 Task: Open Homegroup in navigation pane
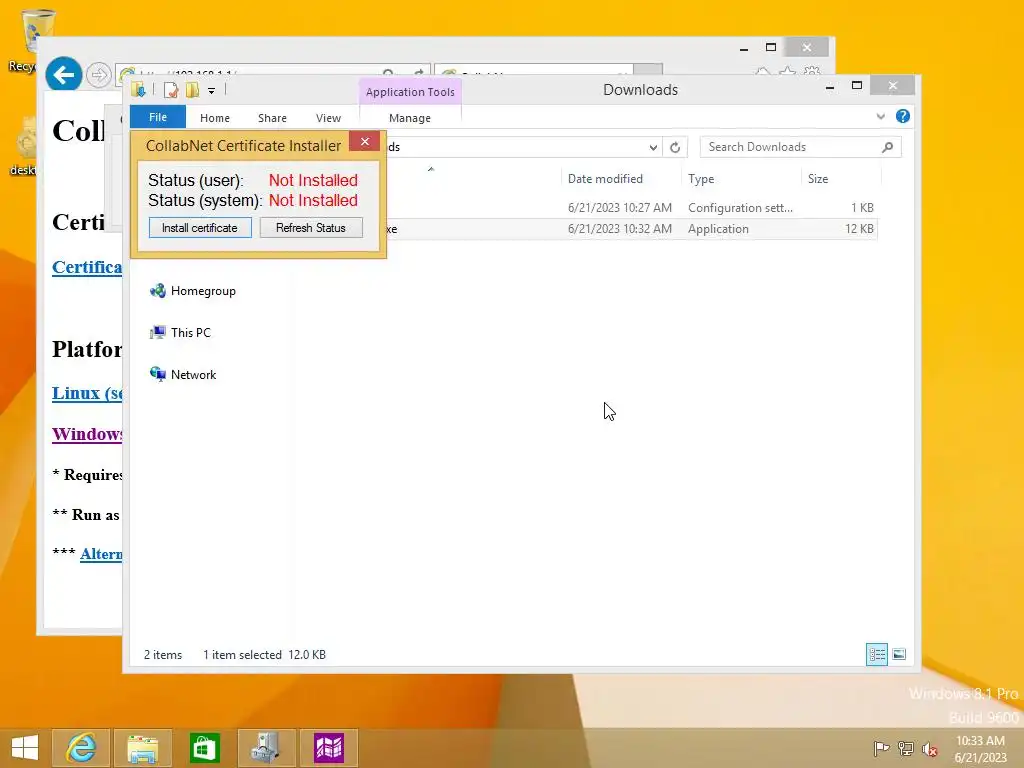pos(203,291)
